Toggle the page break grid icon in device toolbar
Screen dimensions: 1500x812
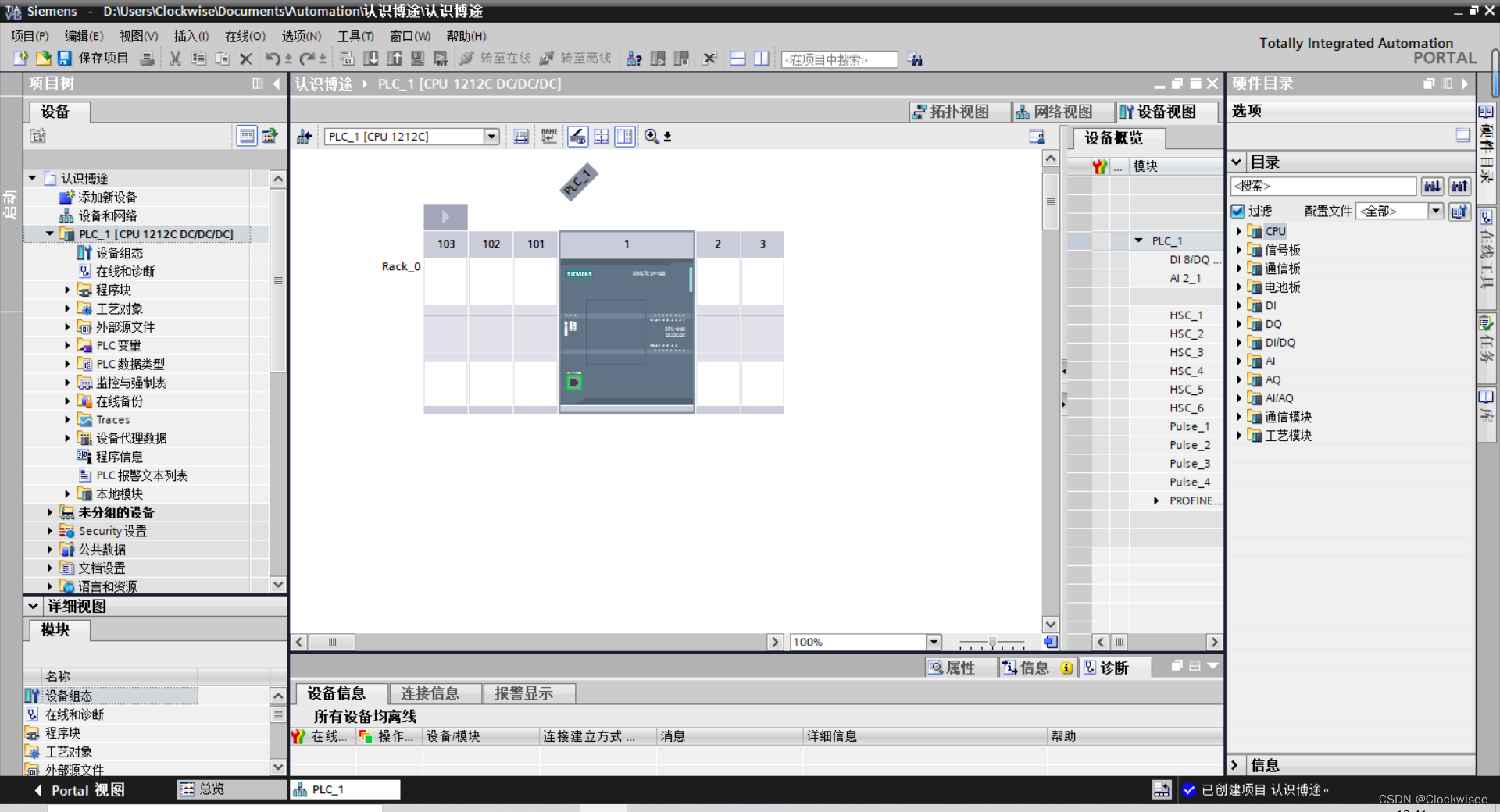(602, 137)
